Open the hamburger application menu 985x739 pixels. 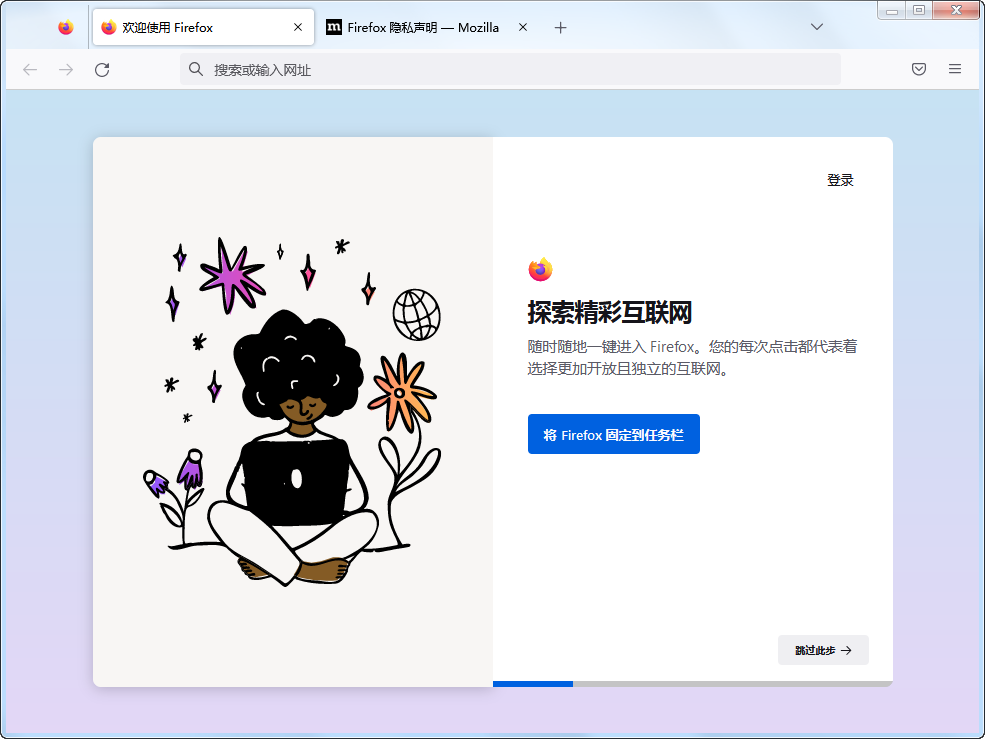954,69
